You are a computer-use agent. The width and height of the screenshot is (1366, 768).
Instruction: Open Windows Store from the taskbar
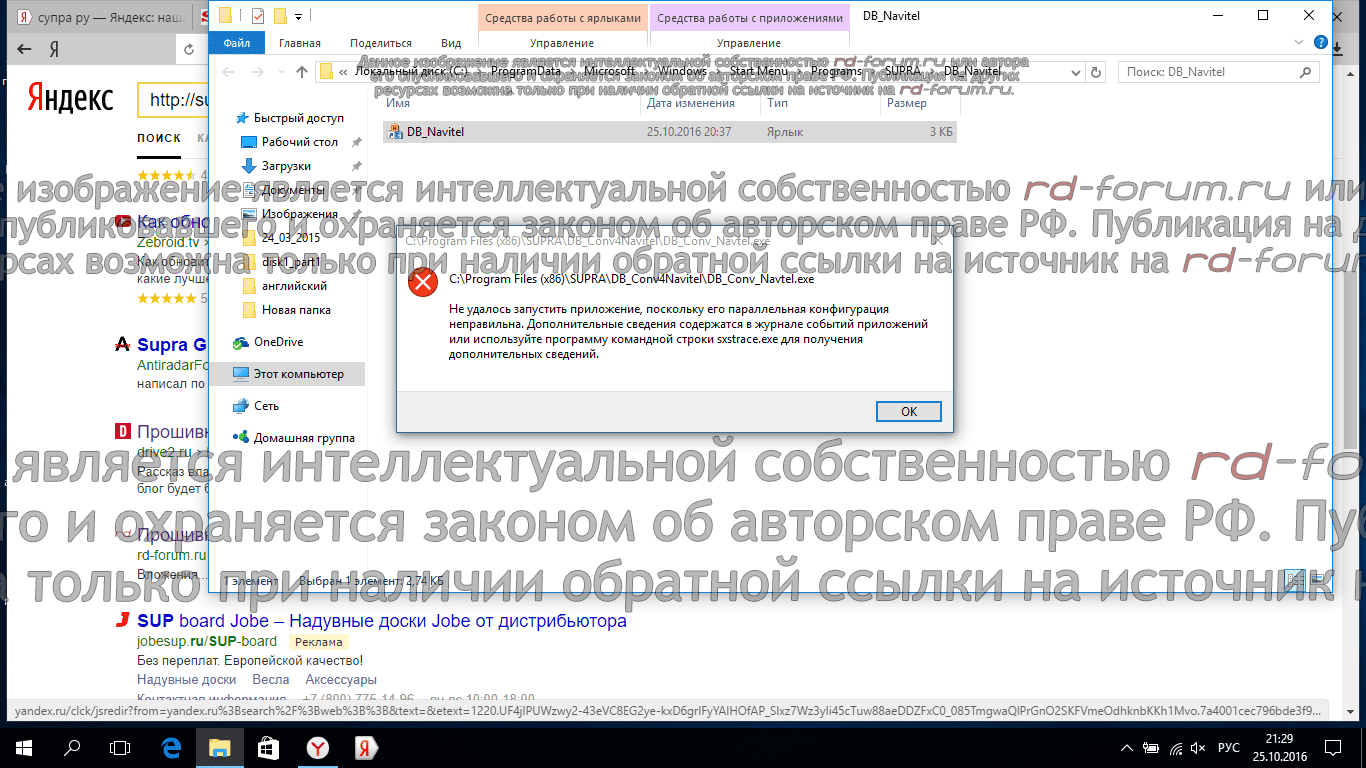pyautogui.click(x=267, y=747)
